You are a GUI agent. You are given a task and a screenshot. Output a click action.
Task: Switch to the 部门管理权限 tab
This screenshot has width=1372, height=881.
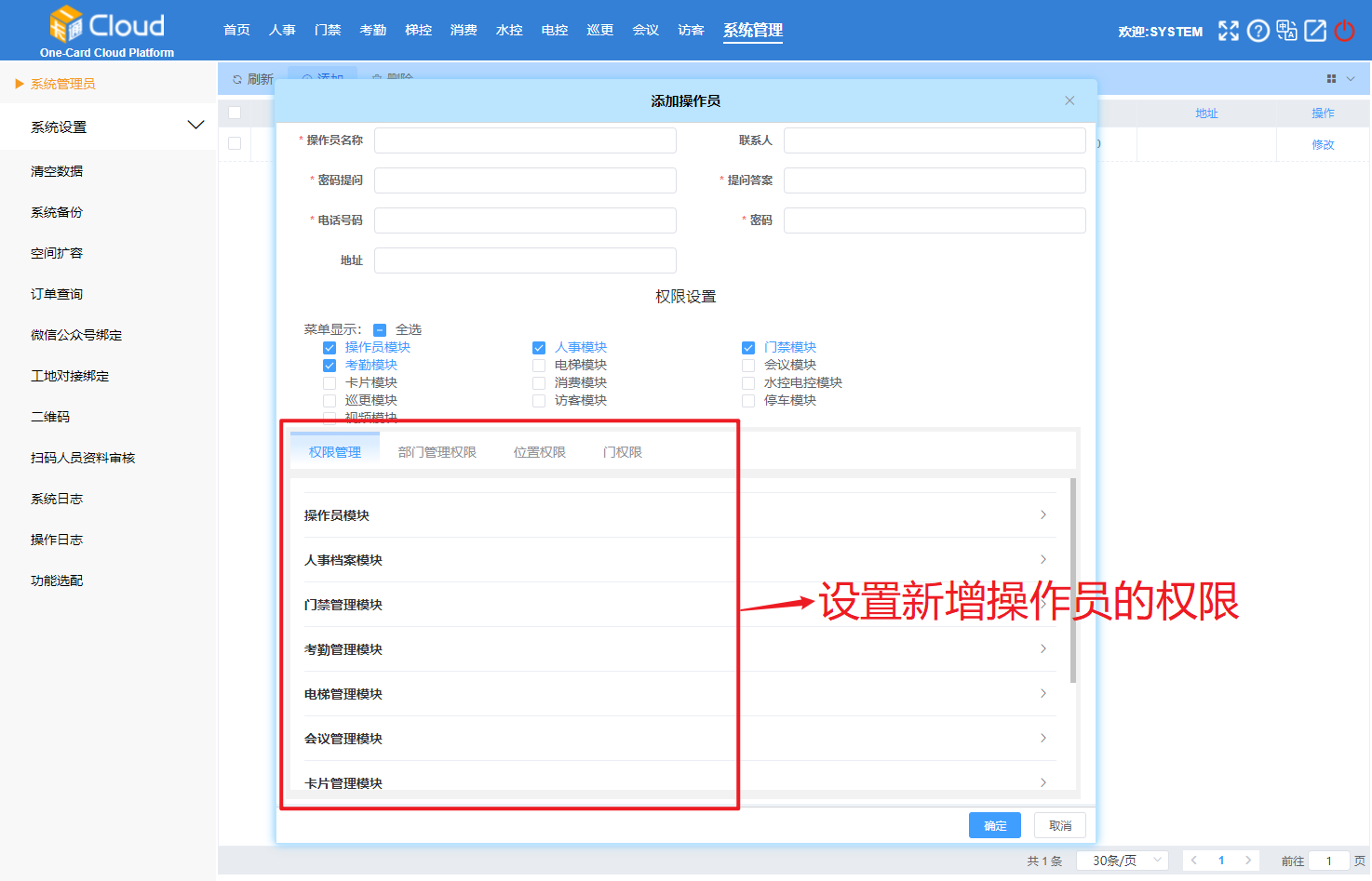pyautogui.click(x=437, y=452)
